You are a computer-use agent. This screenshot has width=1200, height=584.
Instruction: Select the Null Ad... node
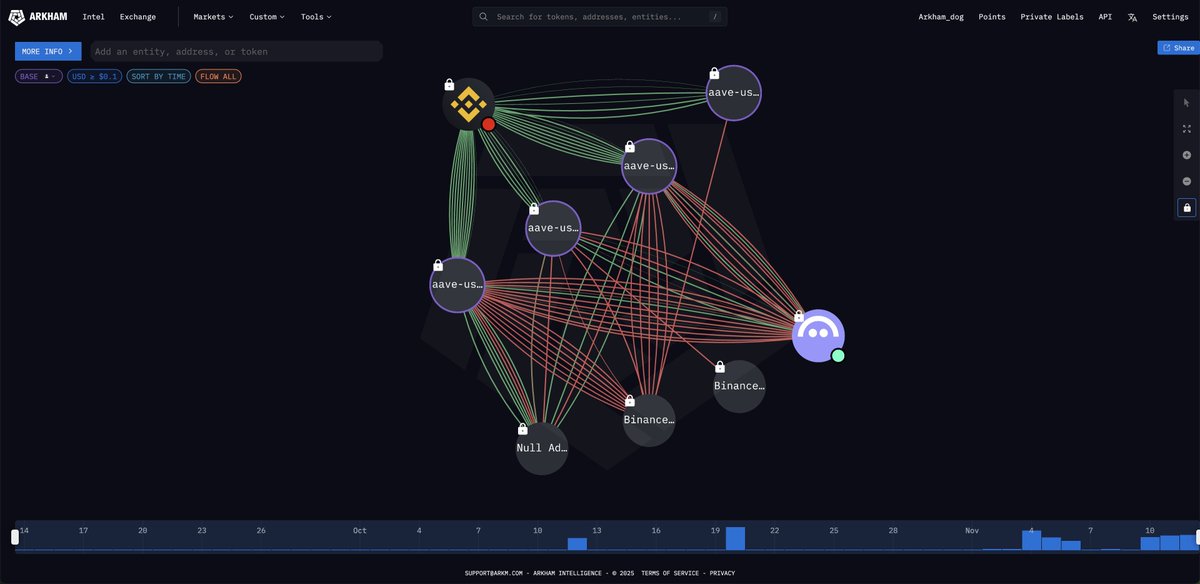point(542,448)
